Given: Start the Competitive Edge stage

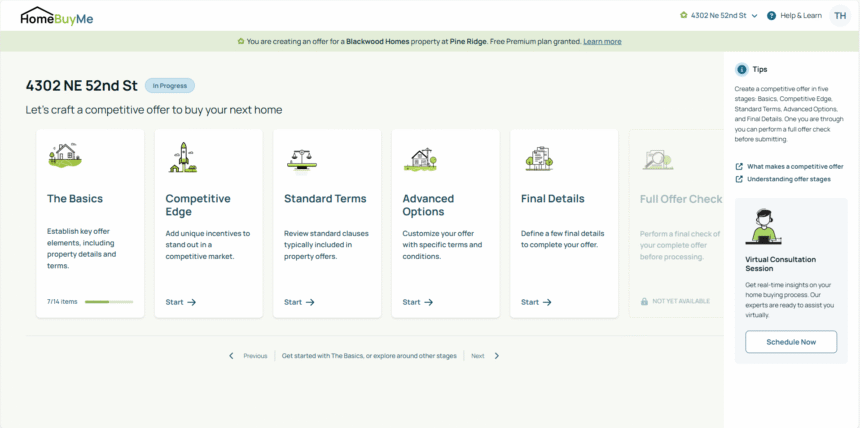Looking at the screenshot, I should click(x=181, y=302).
